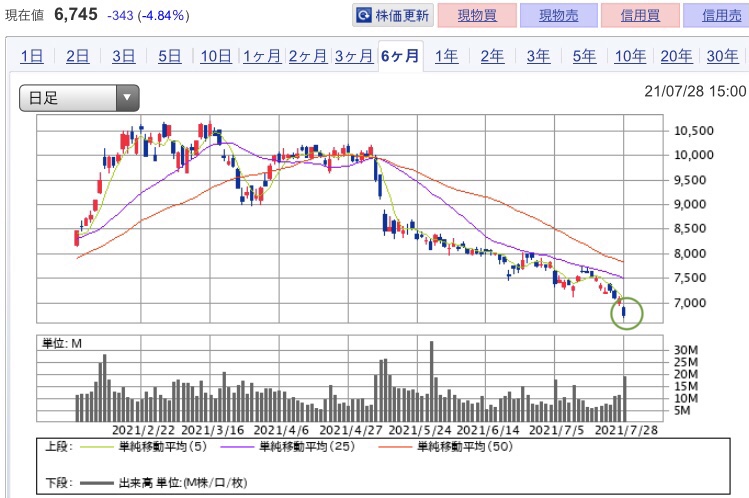Switch chart range to 1年
749x498 pixels.
point(446,56)
